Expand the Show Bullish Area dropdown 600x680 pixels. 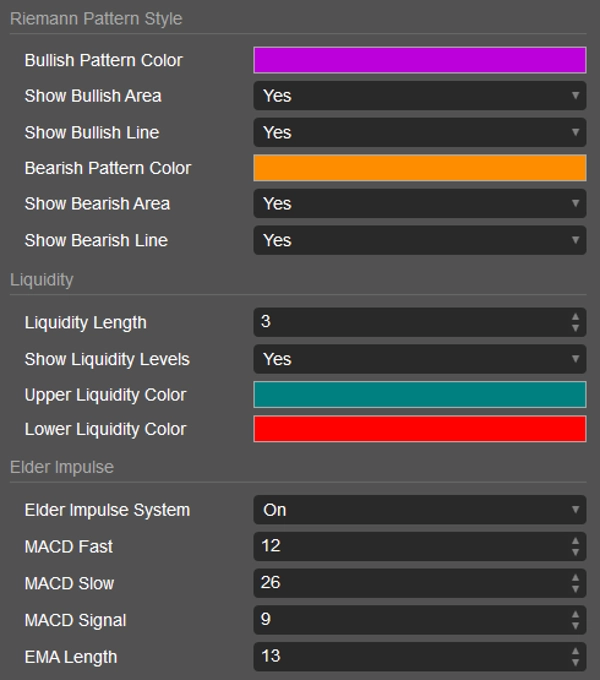(x=419, y=96)
